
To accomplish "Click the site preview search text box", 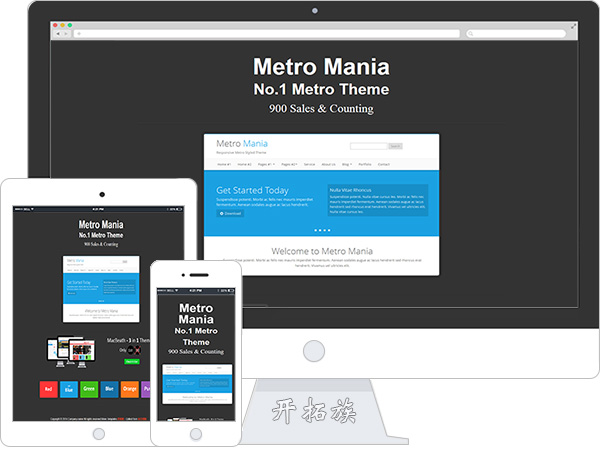I will pyautogui.click(x=369, y=146).
